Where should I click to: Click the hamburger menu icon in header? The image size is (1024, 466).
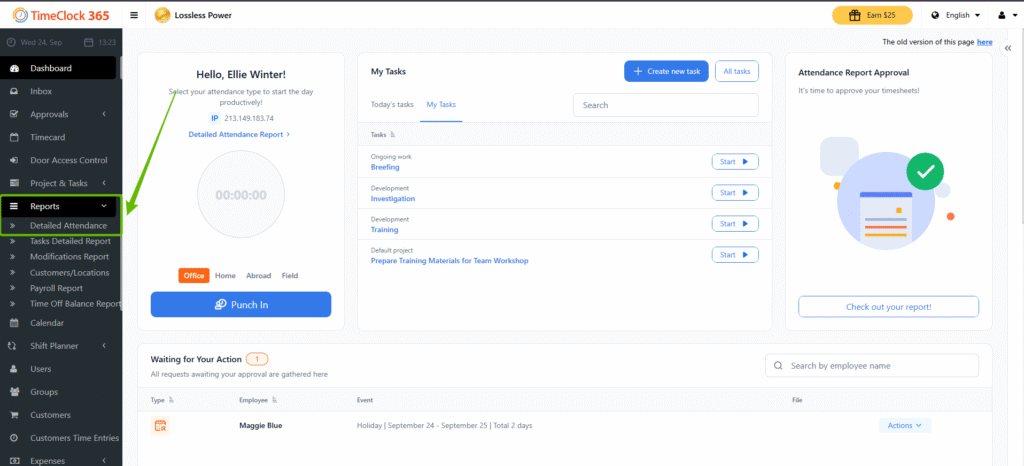pos(135,15)
